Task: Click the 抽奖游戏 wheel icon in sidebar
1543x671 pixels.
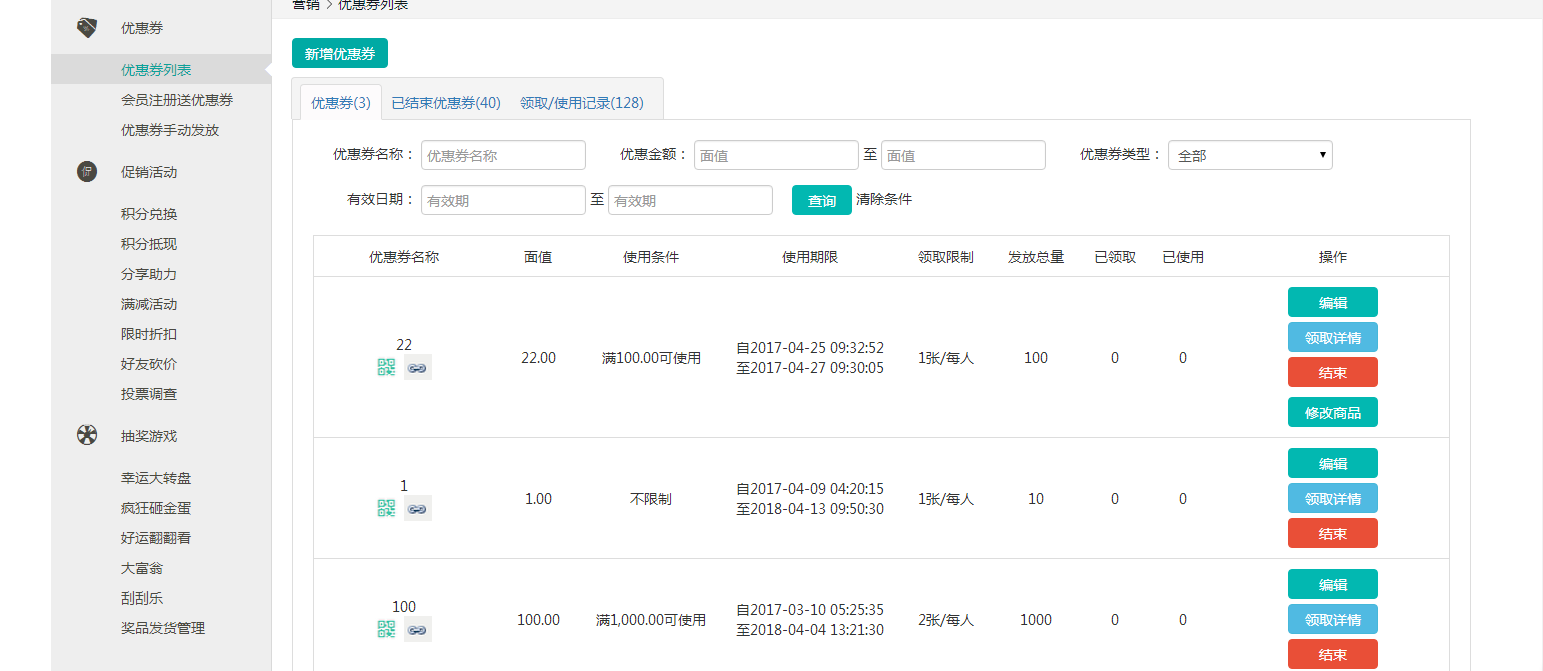Action: (x=87, y=436)
